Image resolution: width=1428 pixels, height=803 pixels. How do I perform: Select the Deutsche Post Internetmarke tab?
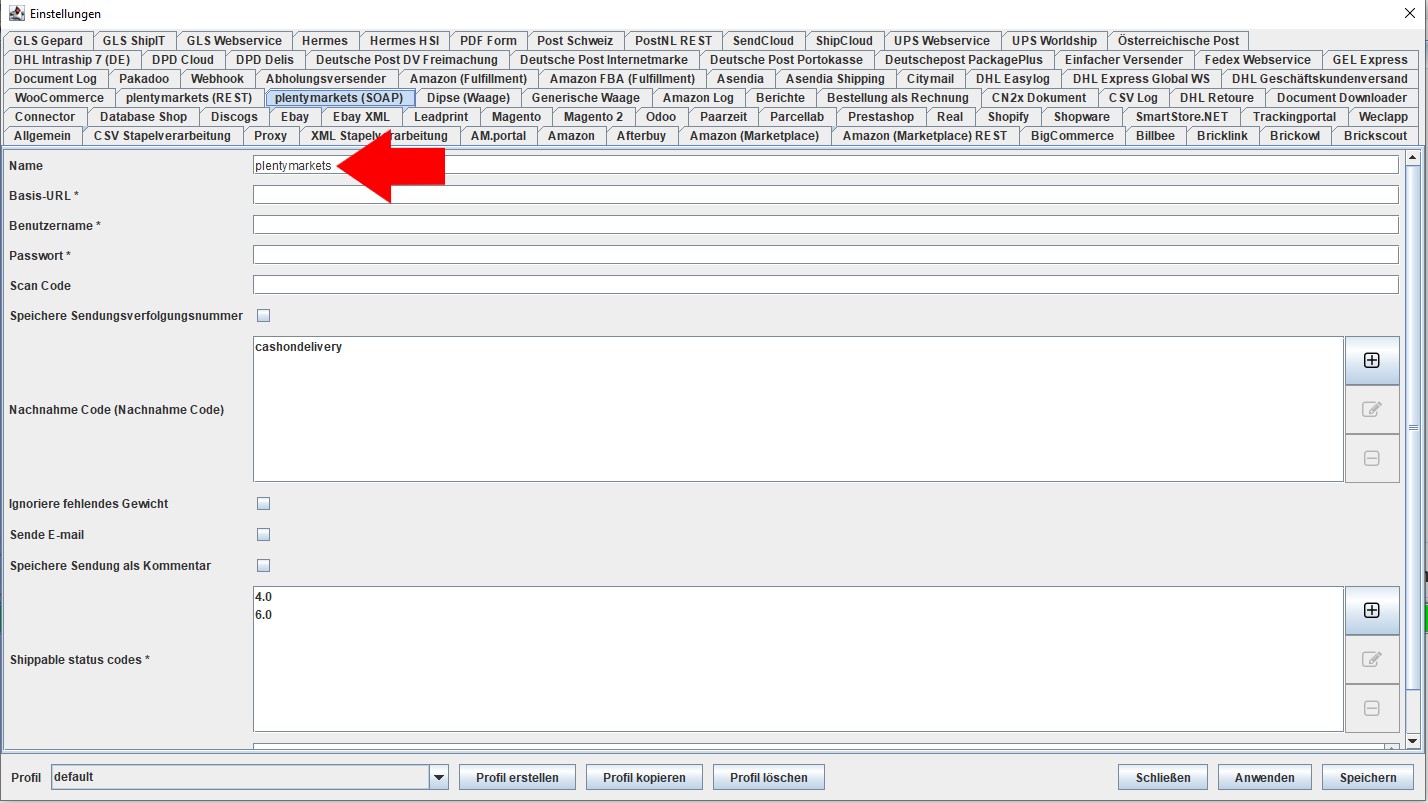pyautogui.click(x=603, y=60)
